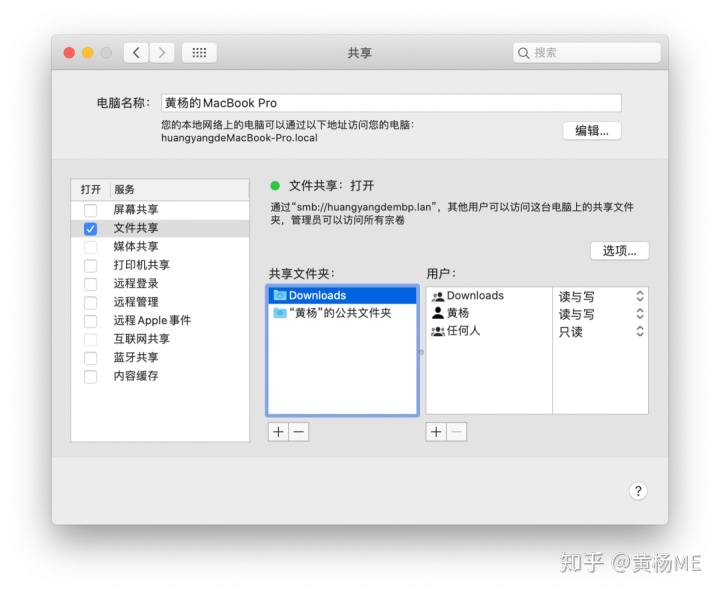Change 任何人 permission 只读 stepper
The image size is (720, 593).
tap(640, 331)
